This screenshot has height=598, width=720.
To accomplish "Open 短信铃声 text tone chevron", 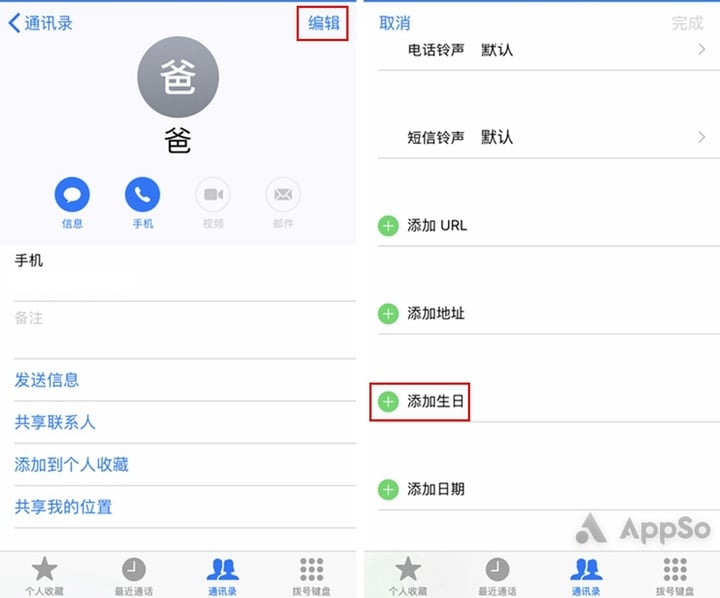I will click(701, 137).
